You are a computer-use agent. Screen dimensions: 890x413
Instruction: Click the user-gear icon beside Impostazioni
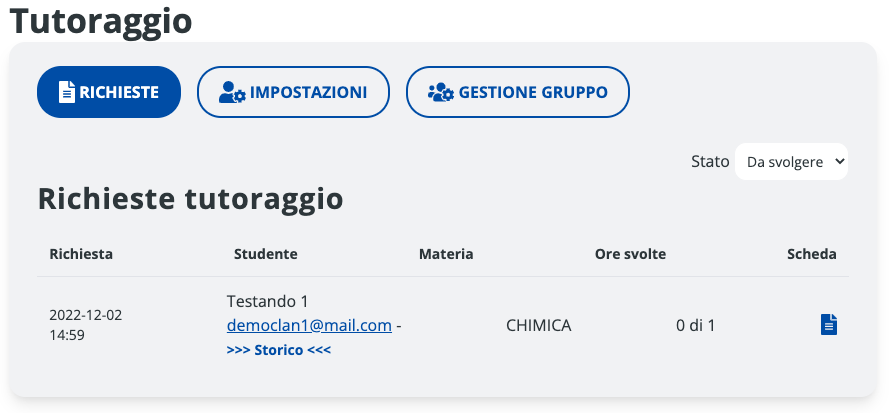pos(232,93)
